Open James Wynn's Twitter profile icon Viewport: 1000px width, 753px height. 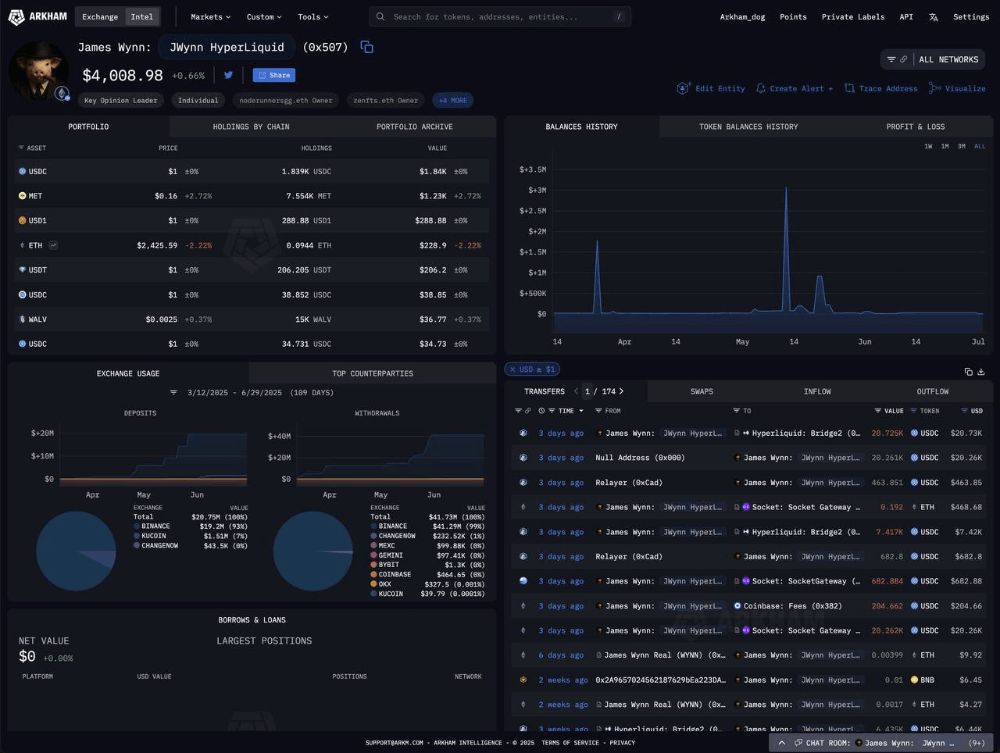pos(228,75)
